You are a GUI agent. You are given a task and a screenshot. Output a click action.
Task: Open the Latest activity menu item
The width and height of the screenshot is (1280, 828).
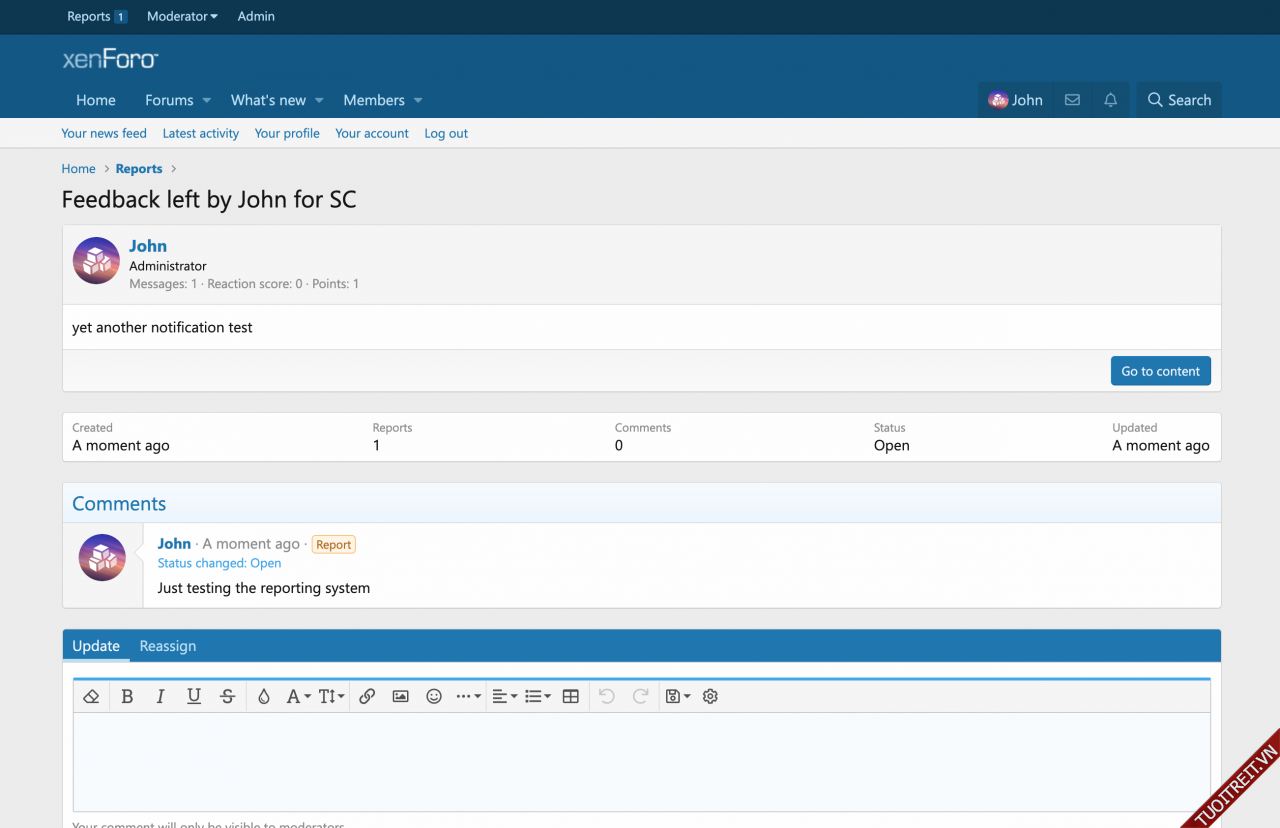coord(200,133)
